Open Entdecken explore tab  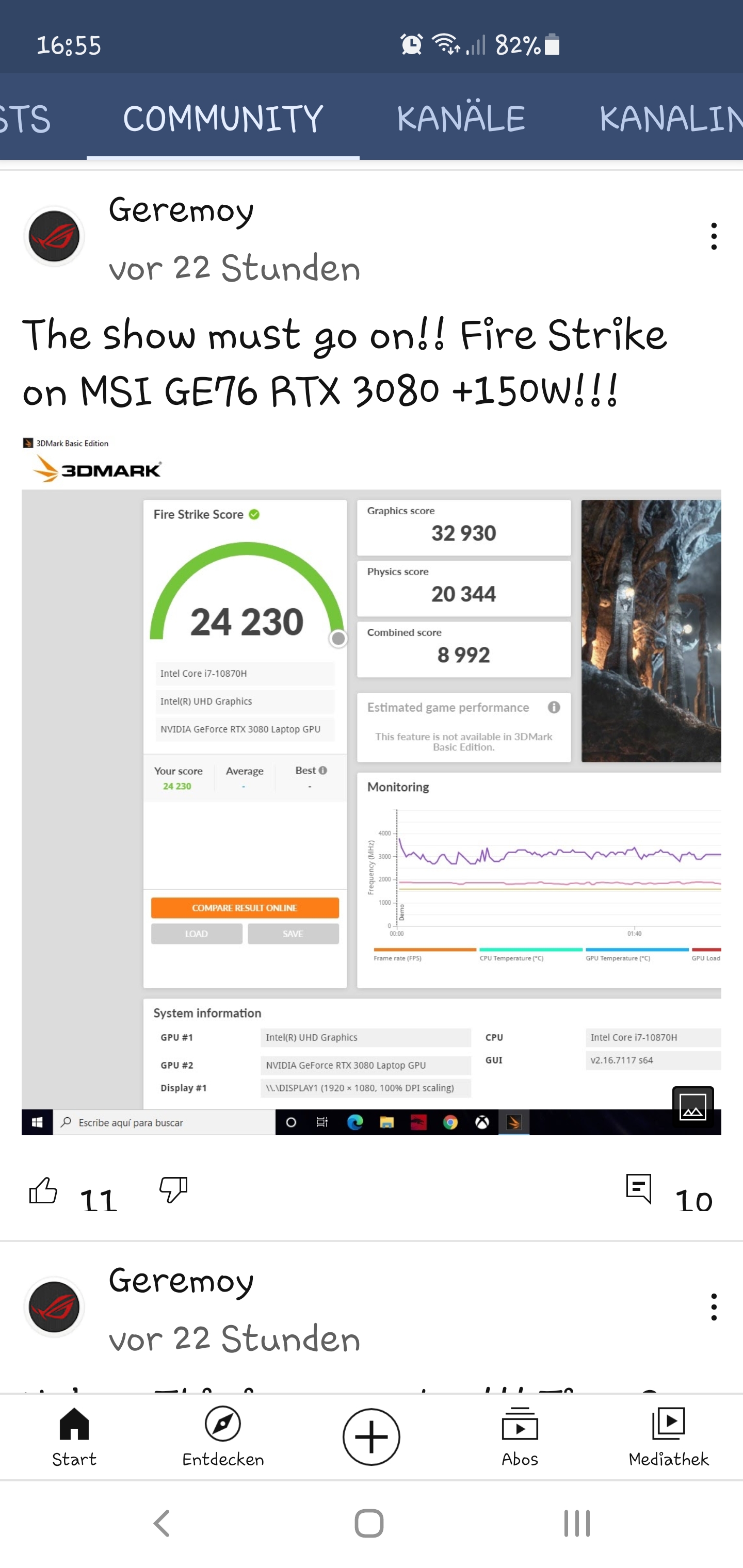(x=223, y=1436)
